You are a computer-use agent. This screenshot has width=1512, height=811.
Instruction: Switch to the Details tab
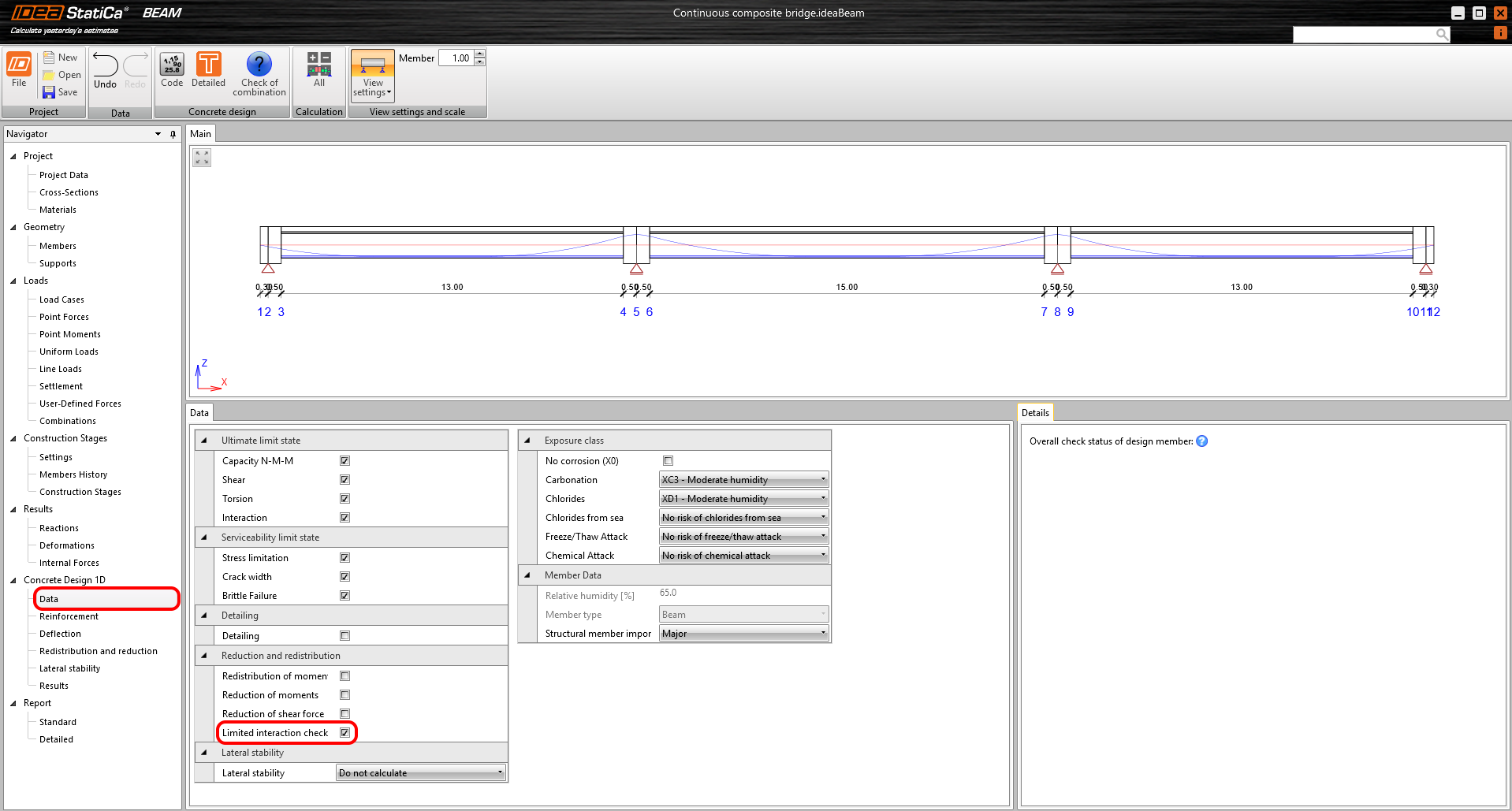click(x=1034, y=413)
